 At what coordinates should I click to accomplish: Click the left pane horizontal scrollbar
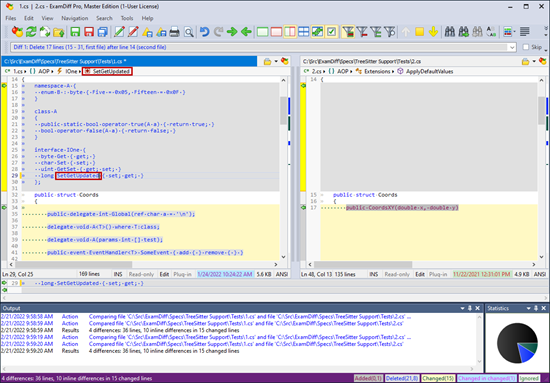tap(73, 264)
